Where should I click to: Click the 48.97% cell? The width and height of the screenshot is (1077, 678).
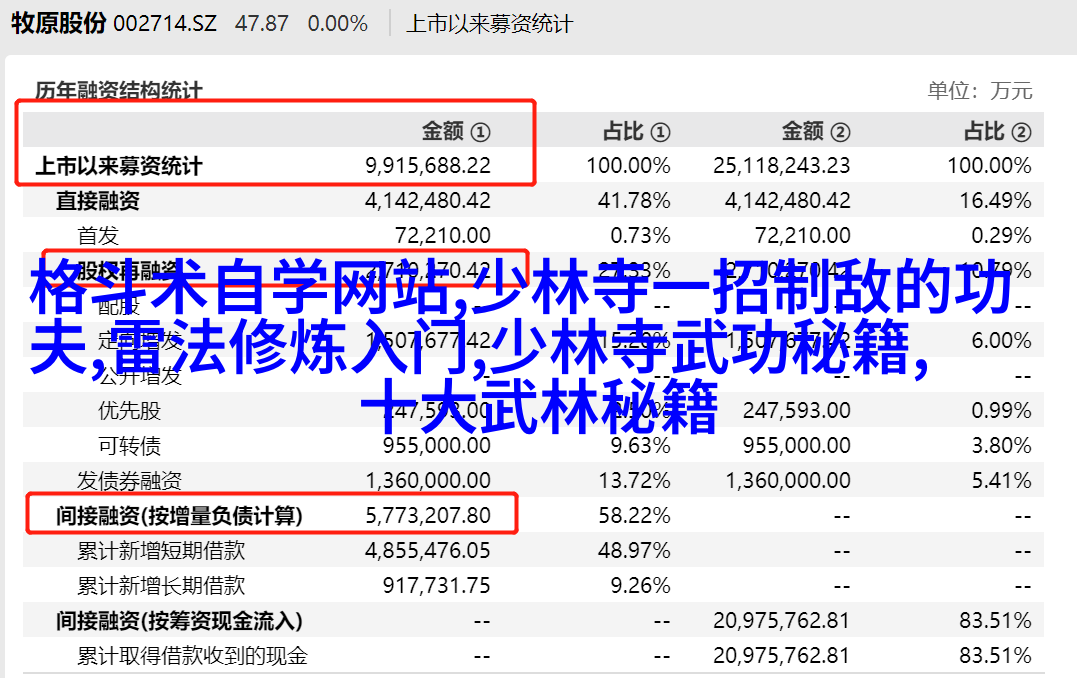[x=634, y=551]
